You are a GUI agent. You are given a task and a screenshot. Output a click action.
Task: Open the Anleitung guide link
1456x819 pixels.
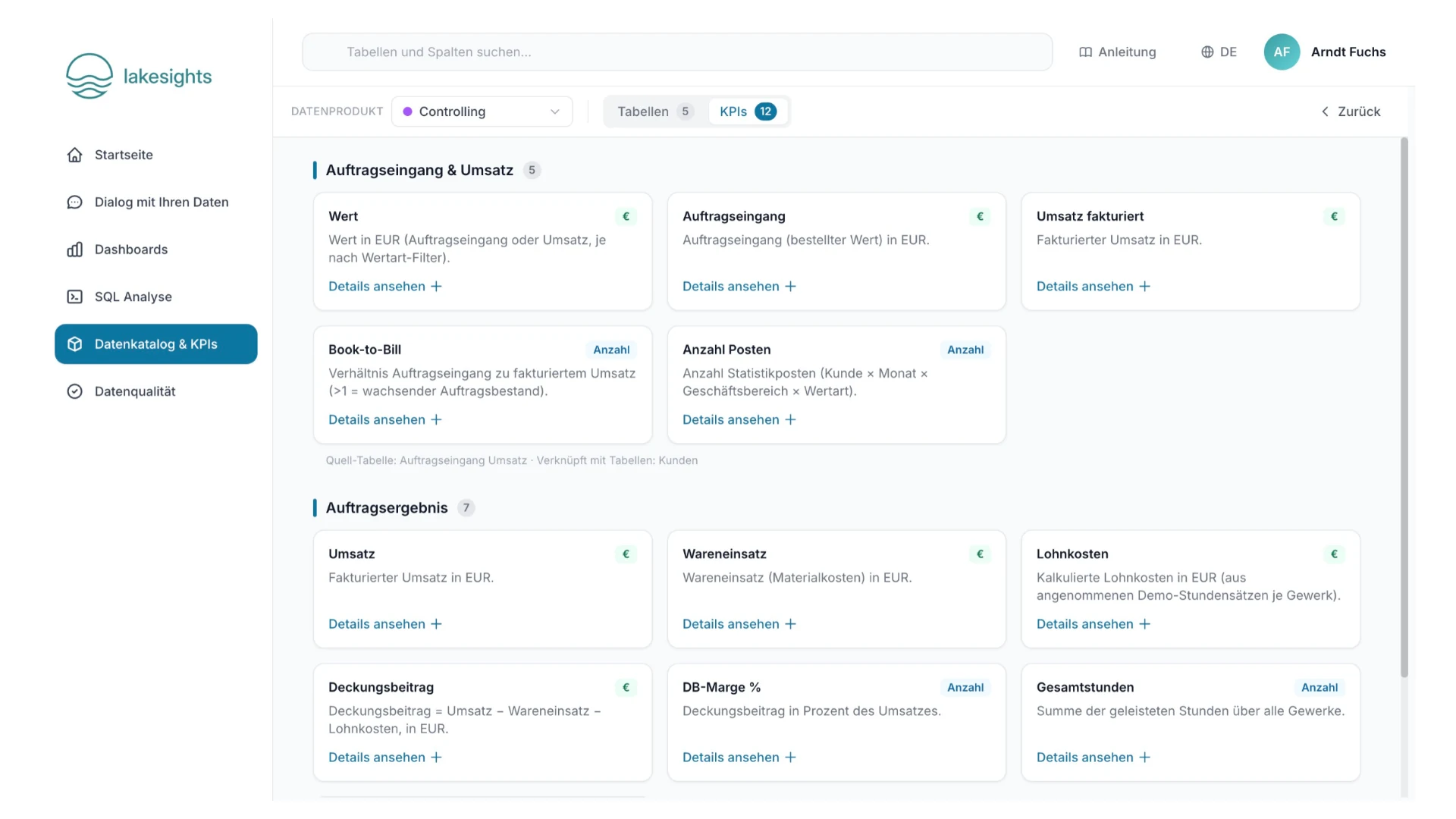pos(1118,52)
